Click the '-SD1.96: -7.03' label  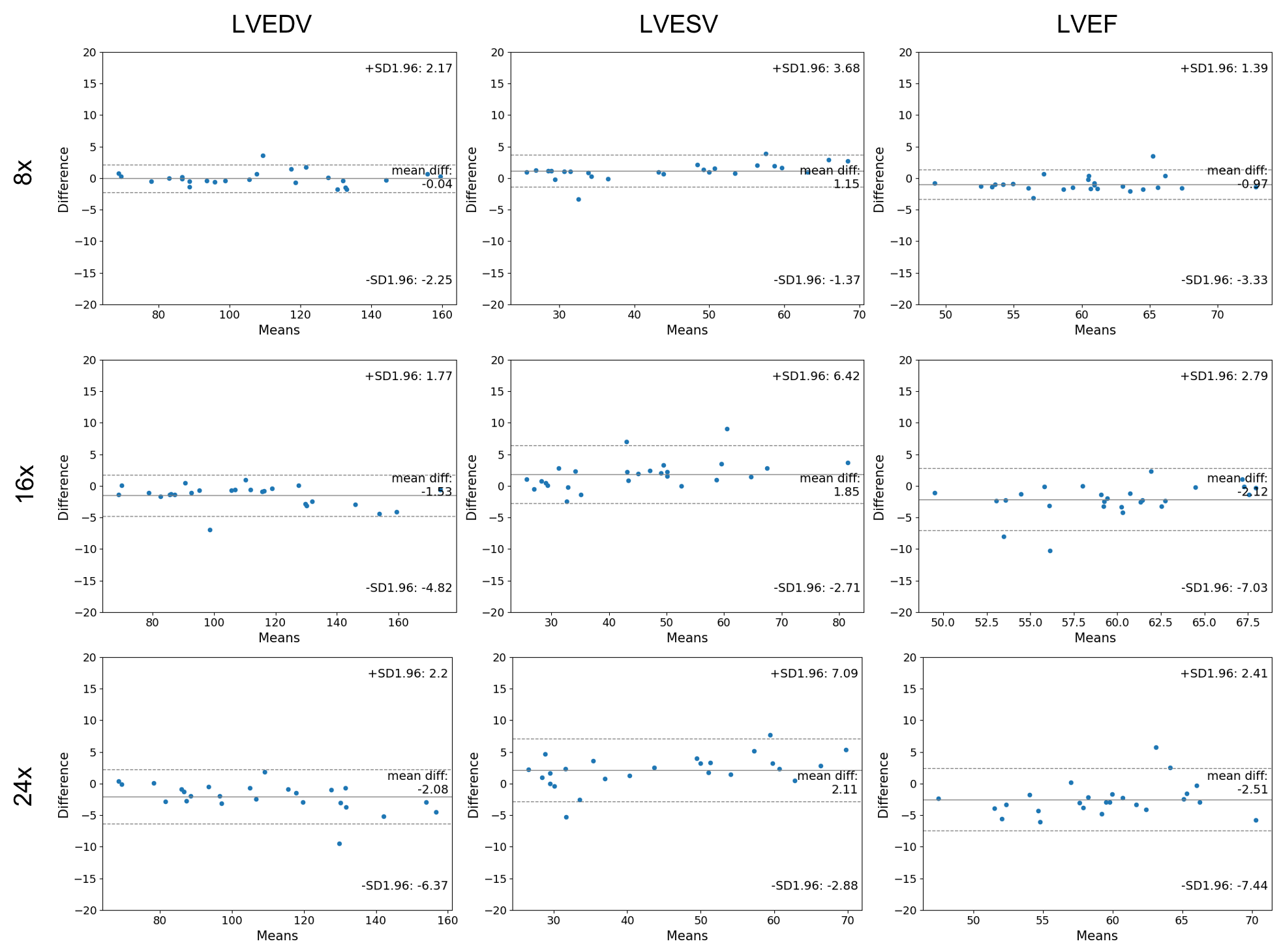(x=1224, y=588)
